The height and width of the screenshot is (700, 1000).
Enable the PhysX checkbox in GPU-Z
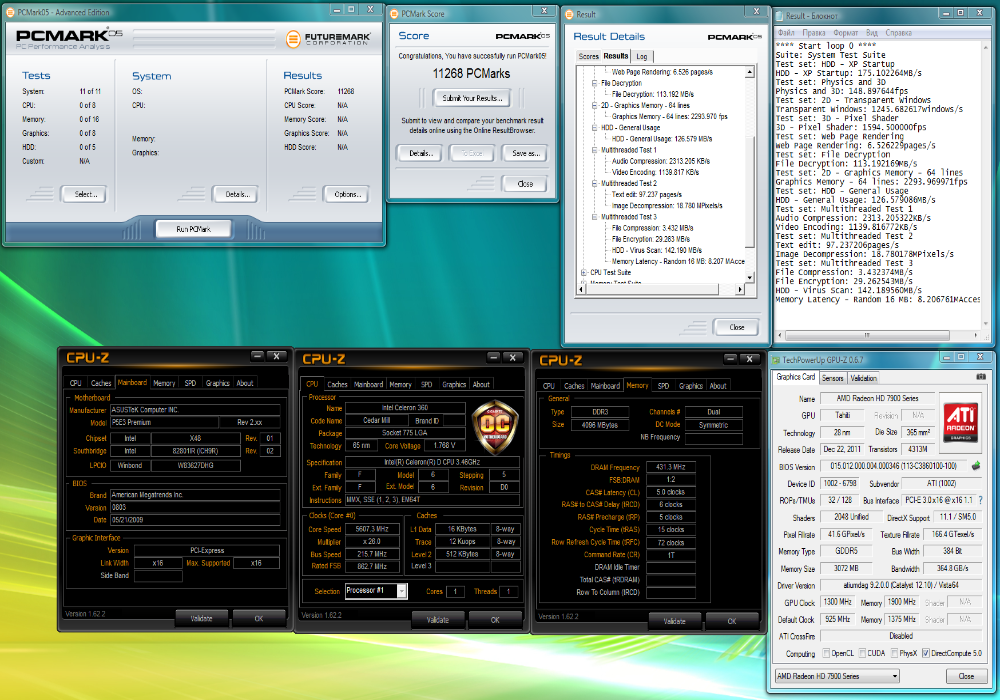895,653
